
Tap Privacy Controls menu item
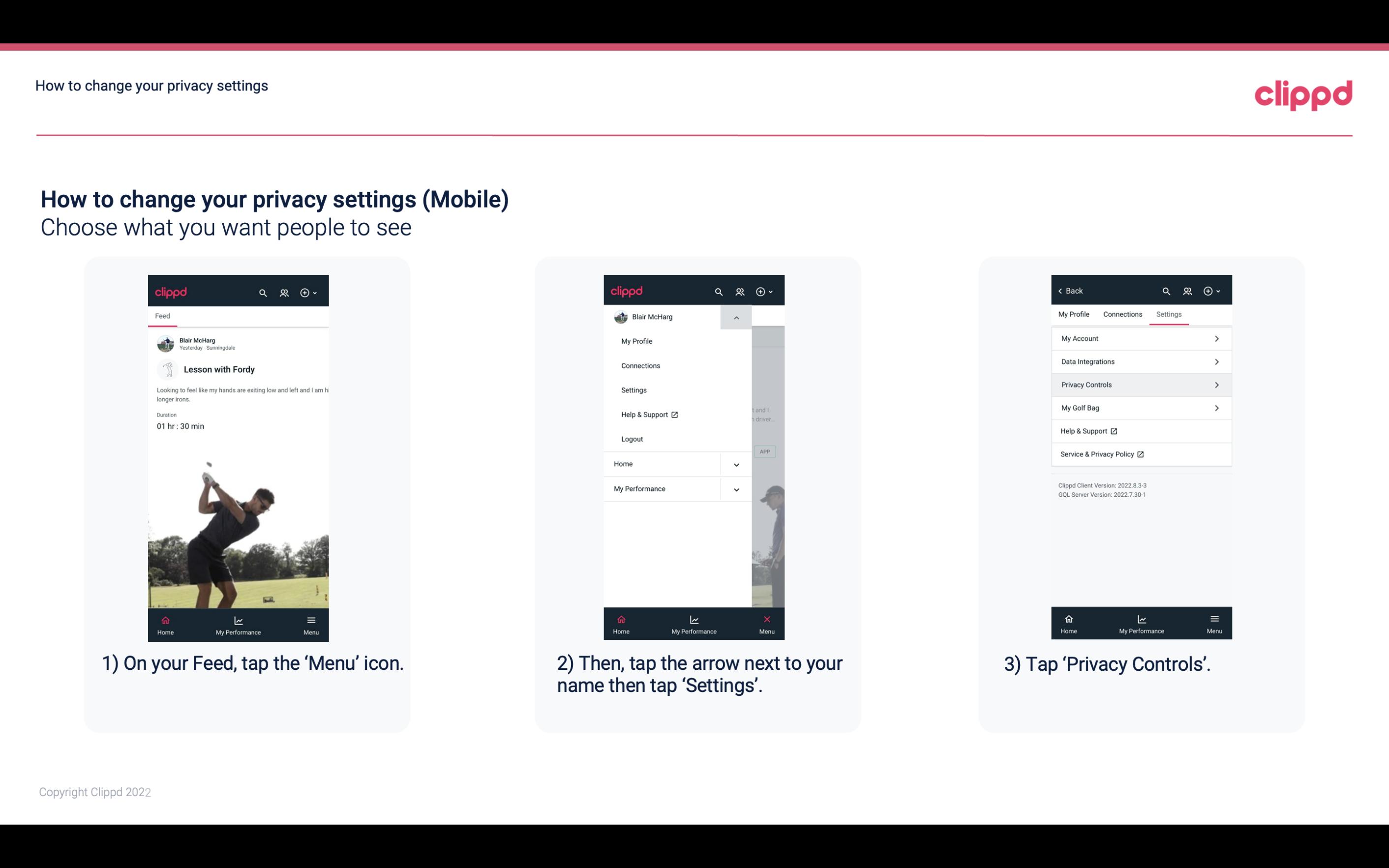pos(1140,384)
